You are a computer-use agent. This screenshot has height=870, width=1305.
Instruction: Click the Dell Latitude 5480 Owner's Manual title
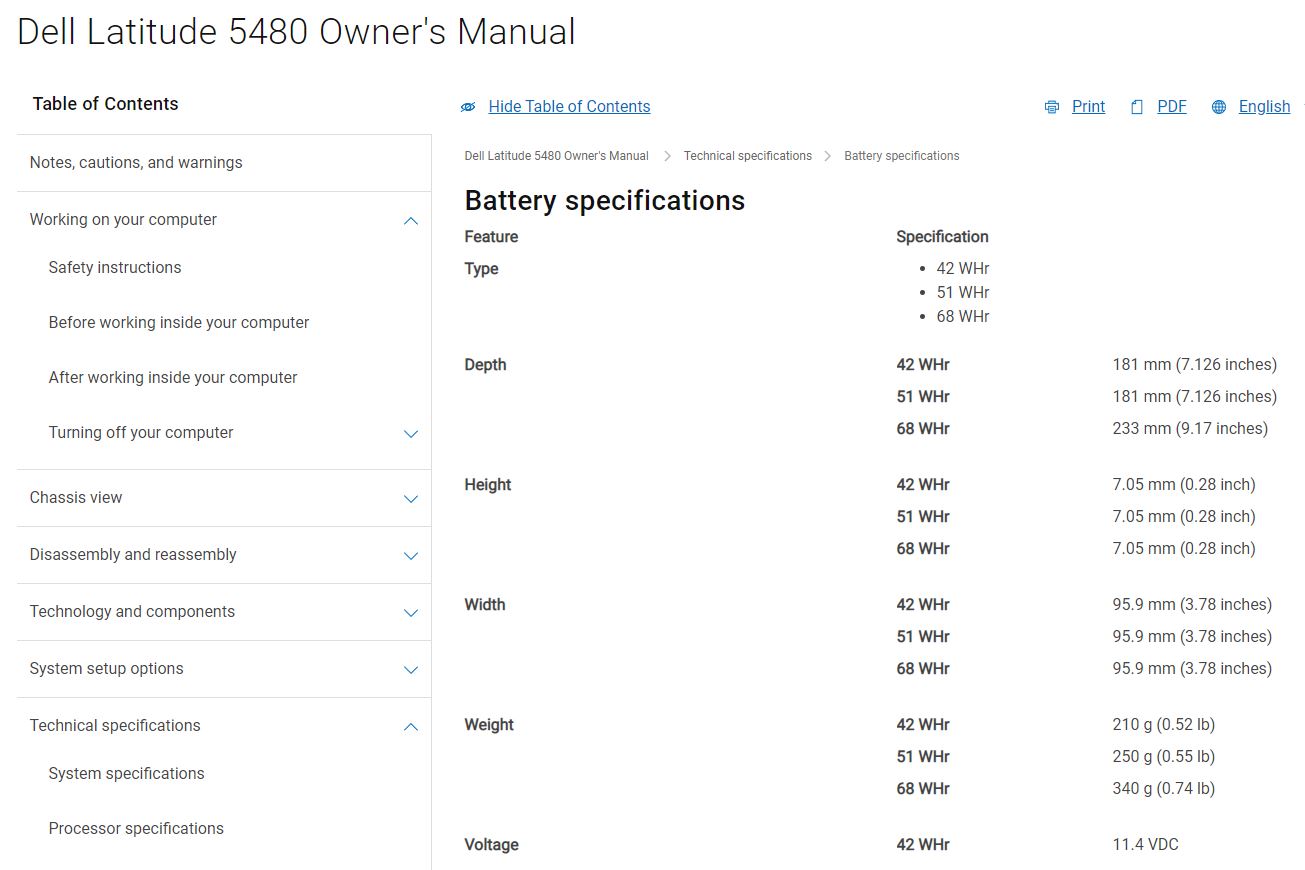[297, 32]
